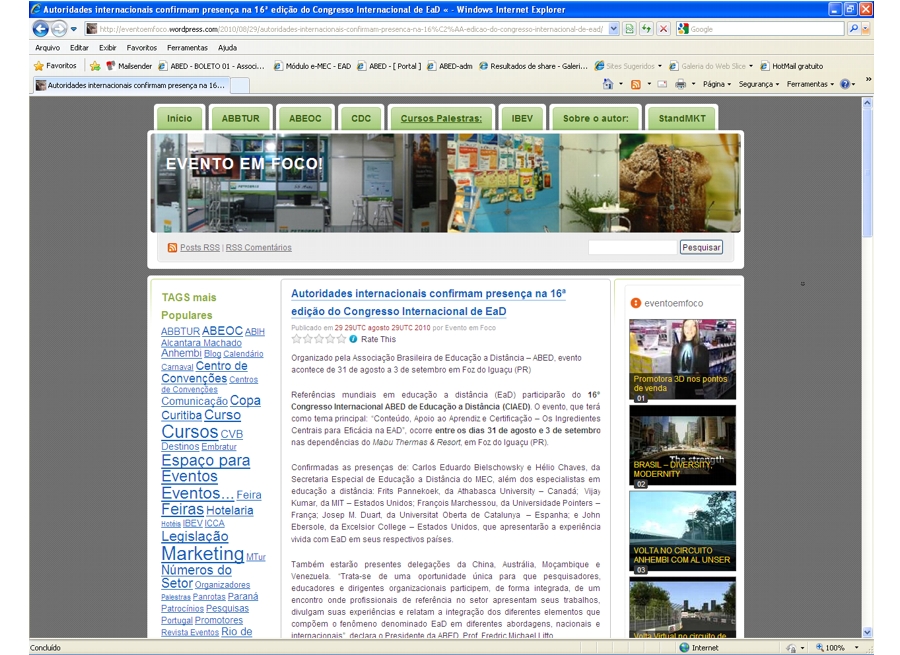The width and height of the screenshot is (900, 655).
Task: Select the Autoridades internacionais browser tab
Action: [x=131, y=86]
